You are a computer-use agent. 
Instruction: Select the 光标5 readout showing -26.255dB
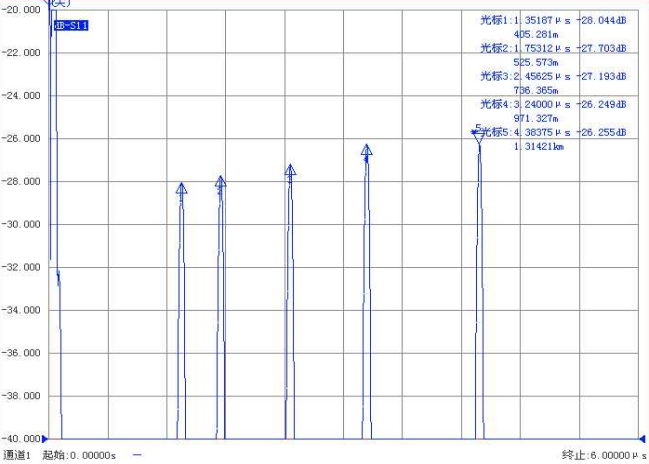553,132
